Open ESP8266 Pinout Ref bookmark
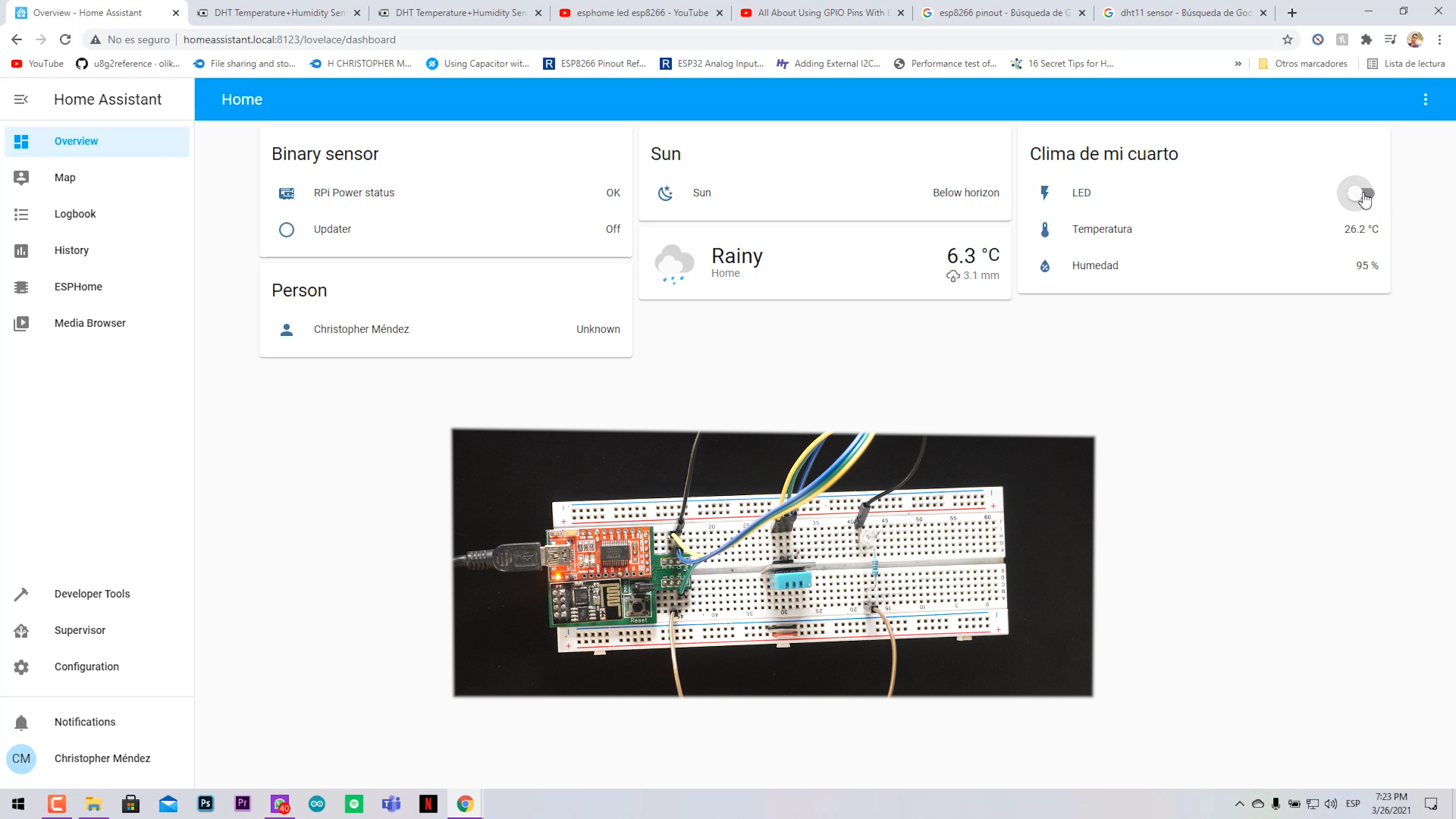 (595, 64)
